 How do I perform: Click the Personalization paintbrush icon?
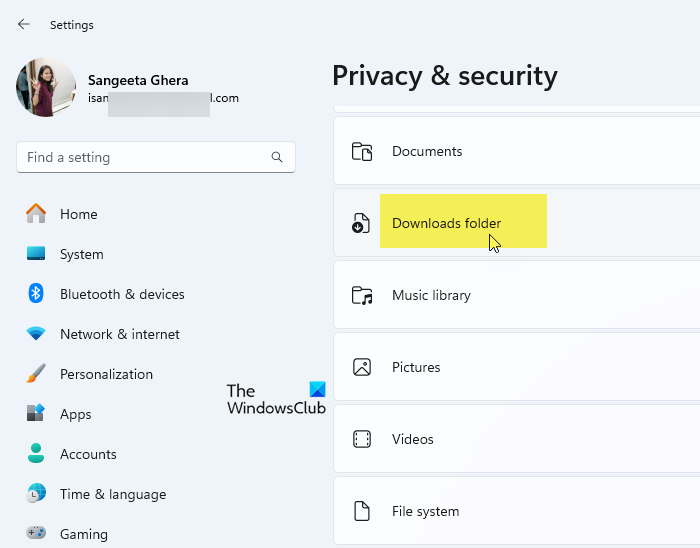[x=36, y=374]
